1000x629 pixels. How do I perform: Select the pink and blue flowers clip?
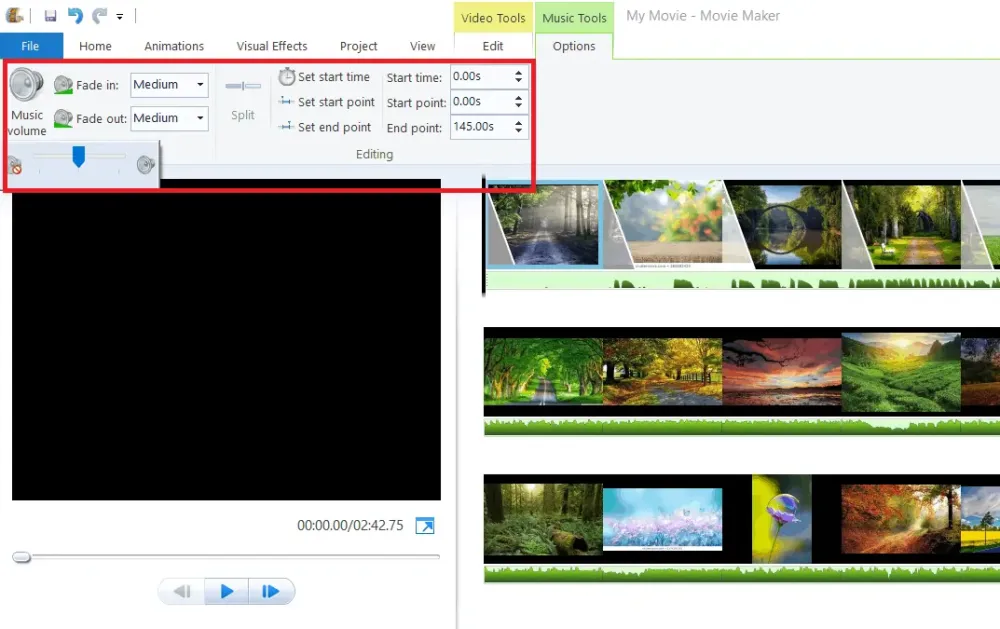pos(663,519)
